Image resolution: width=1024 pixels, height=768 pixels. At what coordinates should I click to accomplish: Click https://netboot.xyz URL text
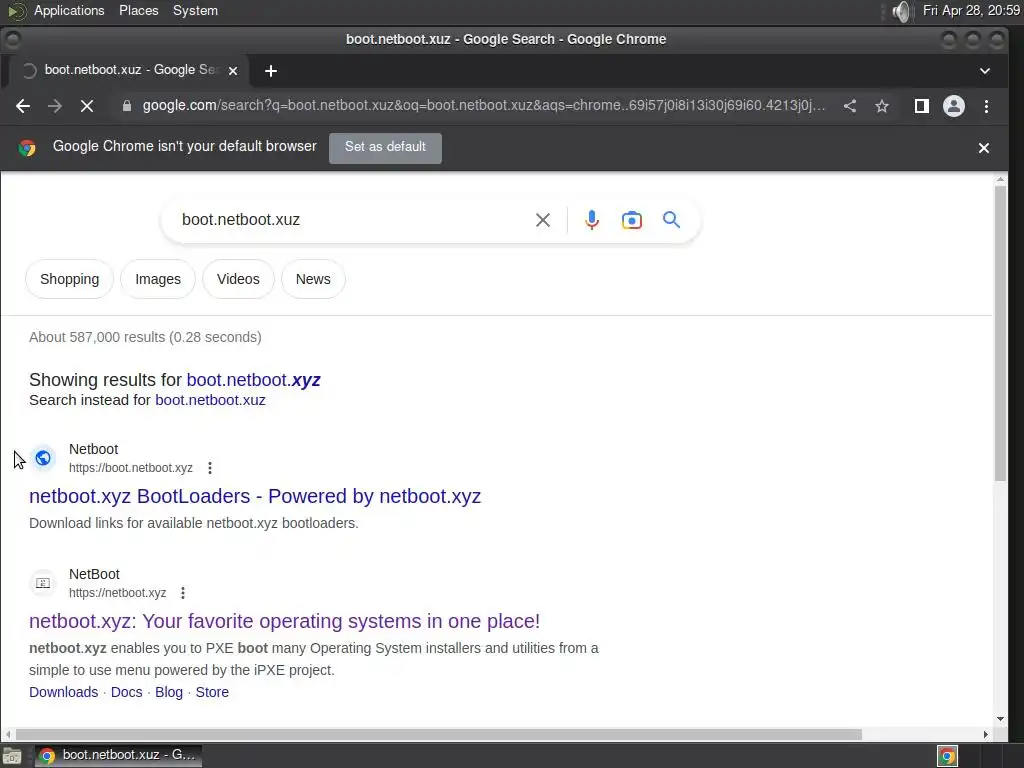point(118,593)
